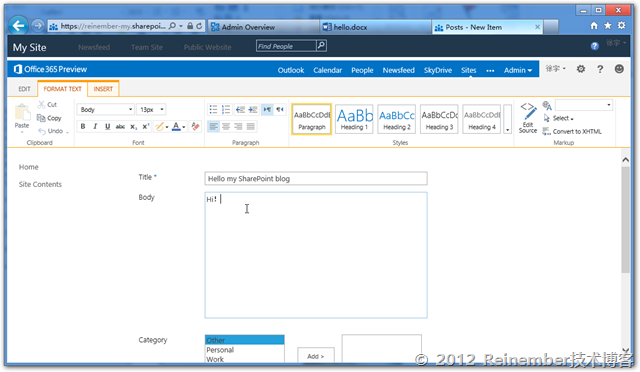This screenshot has height=372, width=640.
Task: Click in the Title input field
Action: (316, 178)
